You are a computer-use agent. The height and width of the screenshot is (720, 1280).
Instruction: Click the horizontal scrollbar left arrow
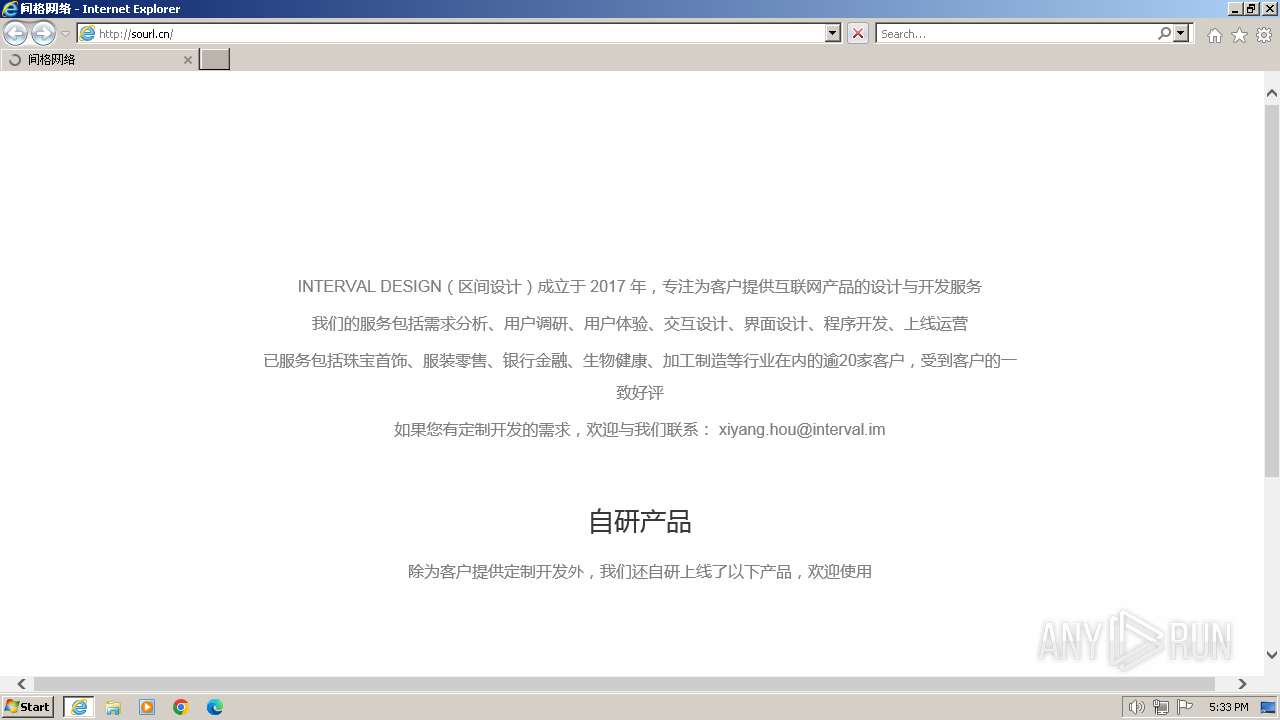(x=21, y=684)
